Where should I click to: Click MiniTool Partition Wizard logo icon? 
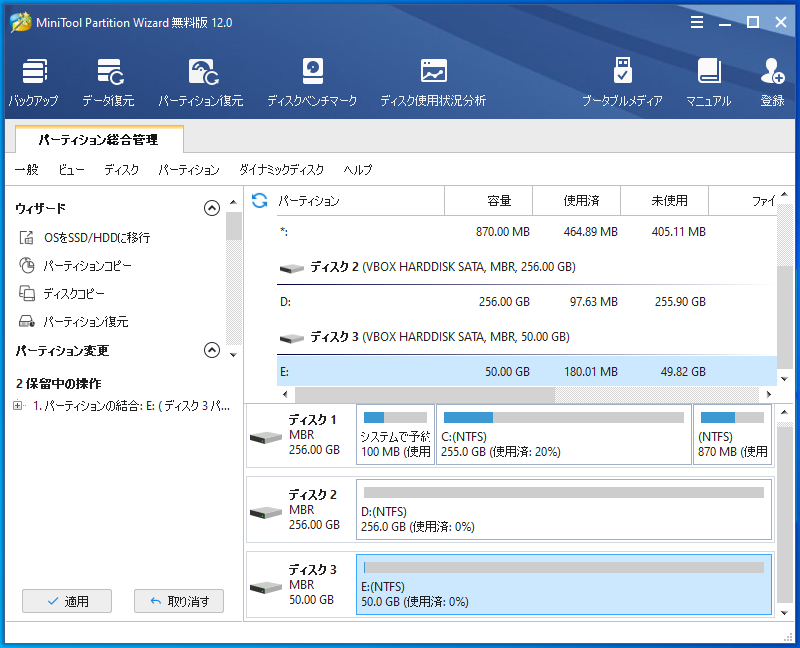[20, 22]
